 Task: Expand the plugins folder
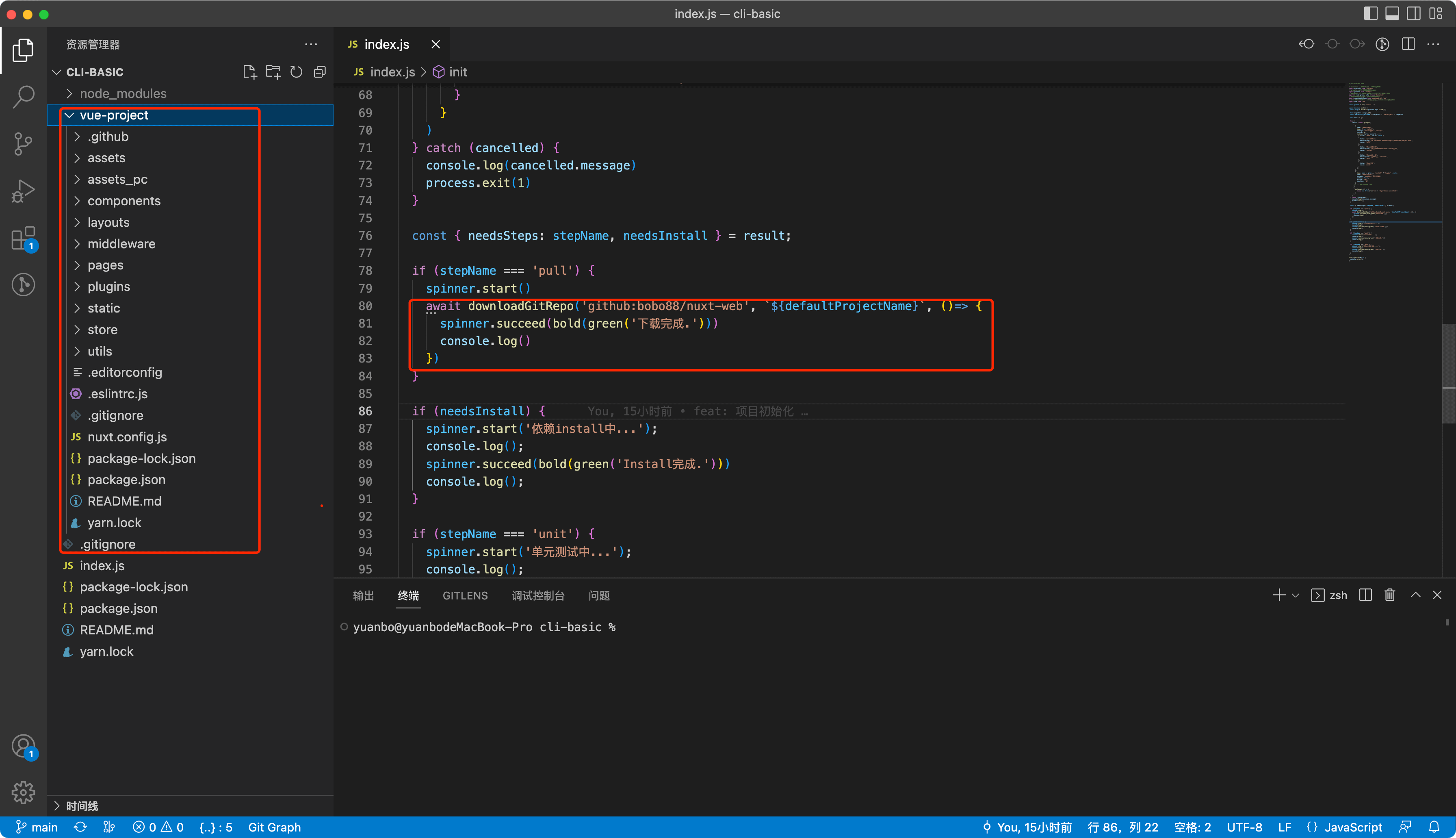pos(190,287)
